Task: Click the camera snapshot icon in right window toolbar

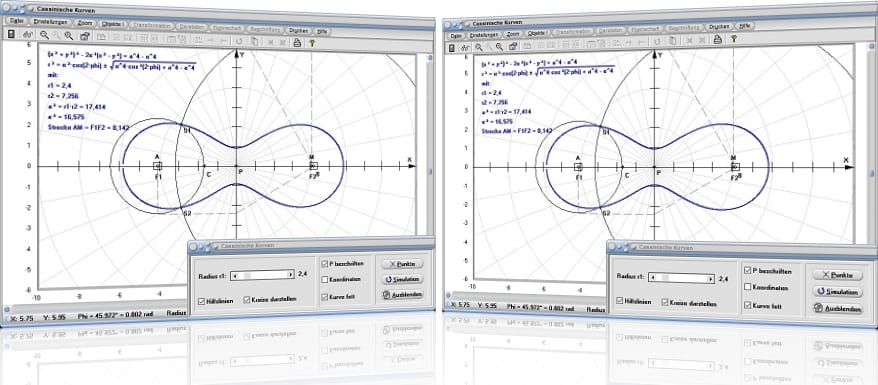Action: coord(513,46)
